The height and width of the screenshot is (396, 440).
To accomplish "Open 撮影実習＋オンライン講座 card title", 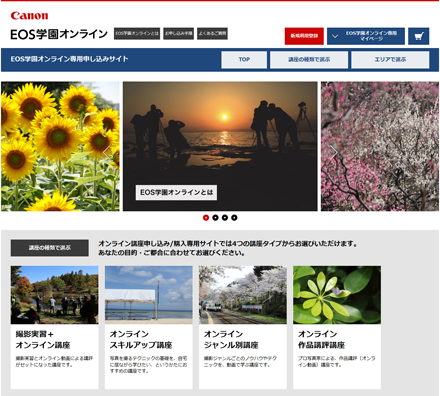I will (x=43, y=340).
